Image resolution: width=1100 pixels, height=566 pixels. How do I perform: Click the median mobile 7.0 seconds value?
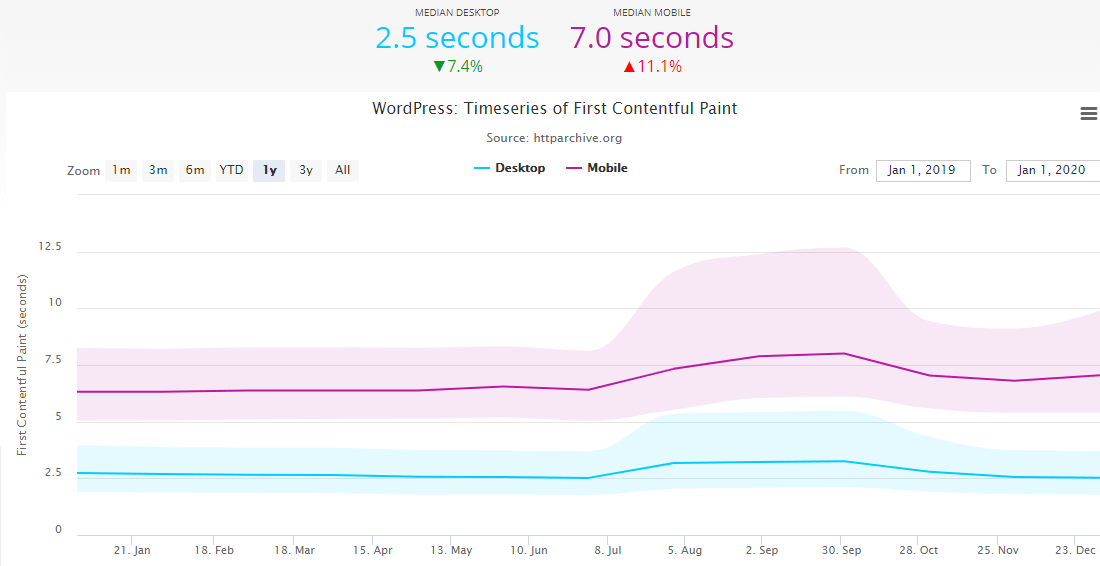(x=652, y=38)
